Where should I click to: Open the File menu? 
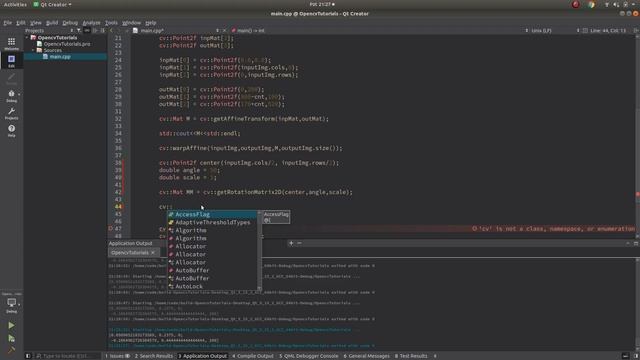coord(8,23)
